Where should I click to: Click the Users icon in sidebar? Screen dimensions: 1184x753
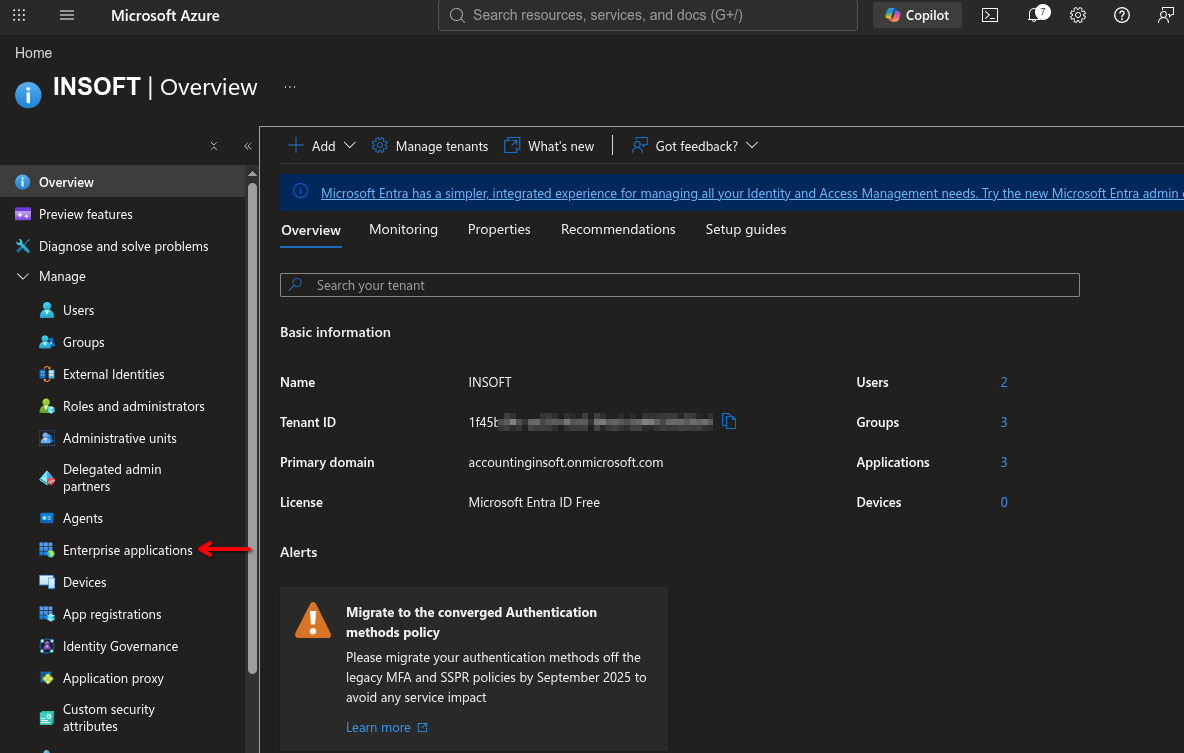(47, 310)
